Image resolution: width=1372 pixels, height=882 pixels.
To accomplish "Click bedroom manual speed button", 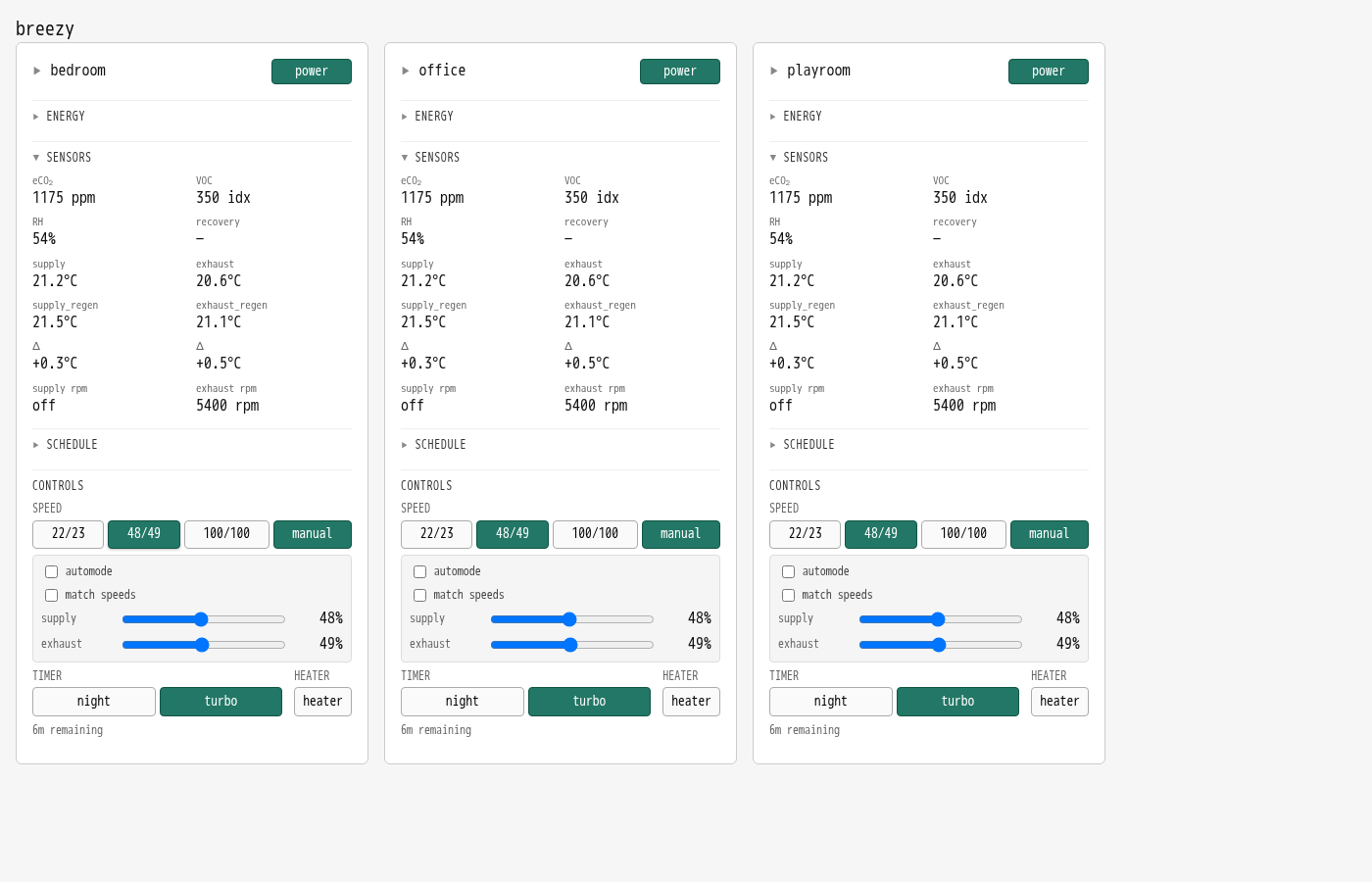I will tap(313, 534).
